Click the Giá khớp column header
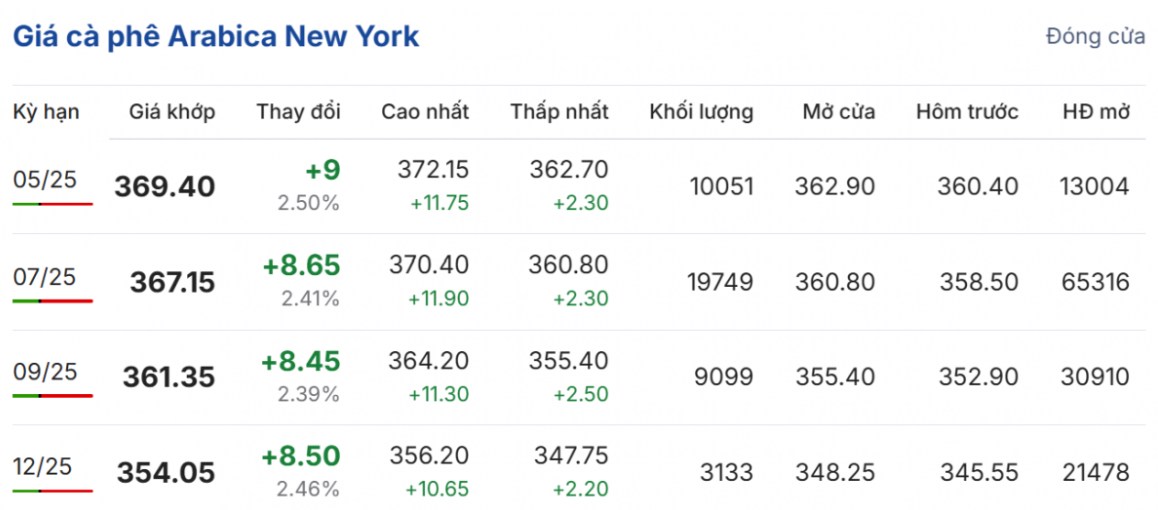 pos(172,111)
